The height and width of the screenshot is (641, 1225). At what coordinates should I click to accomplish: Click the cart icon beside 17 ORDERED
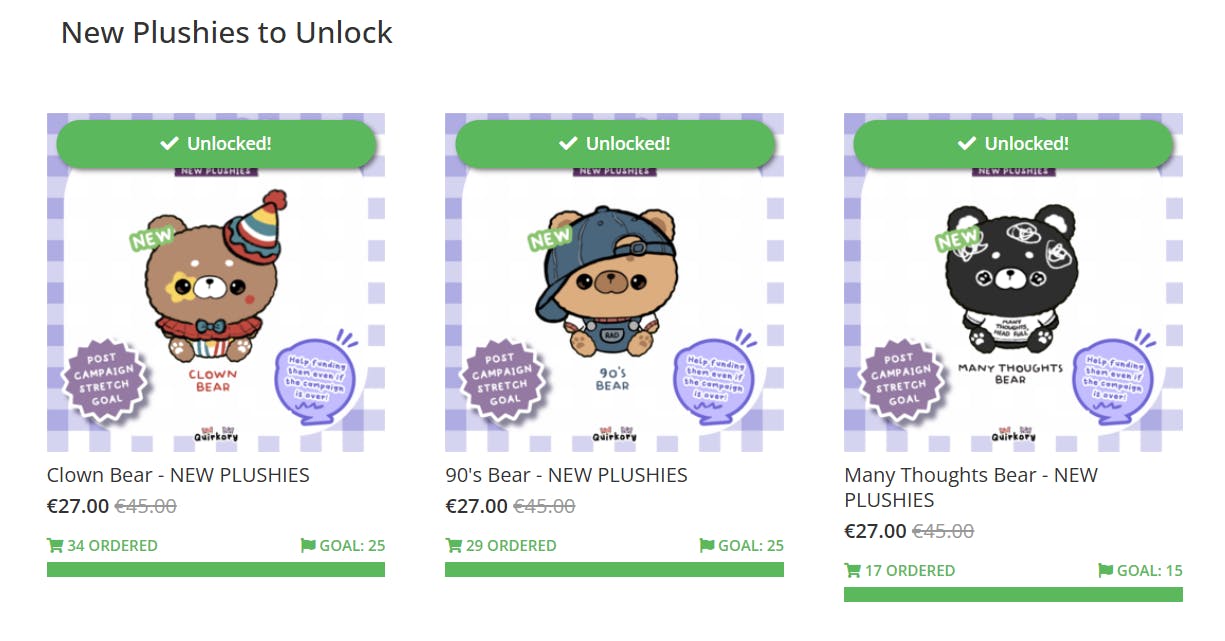pyautogui.click(x=853, y=571)
